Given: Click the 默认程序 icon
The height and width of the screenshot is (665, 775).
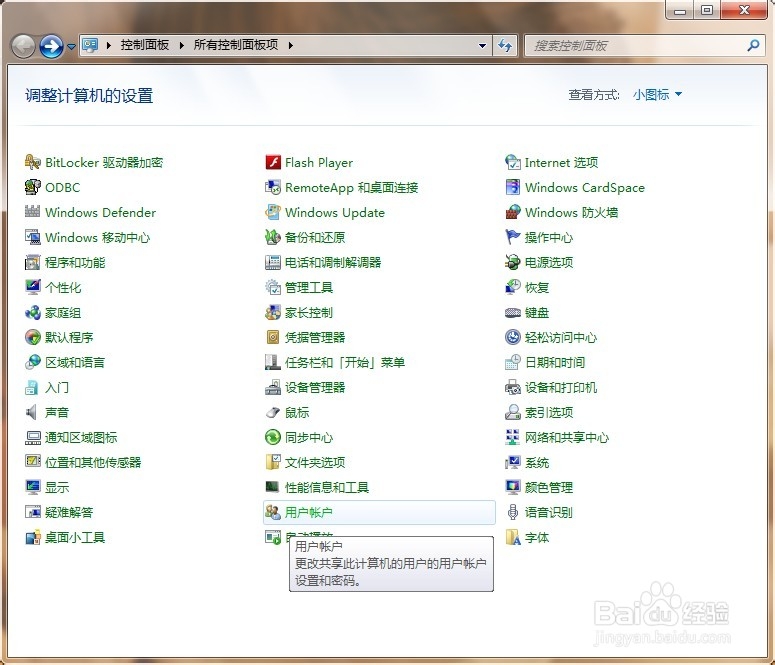Looking at the screenshot, I should point(33,337).
